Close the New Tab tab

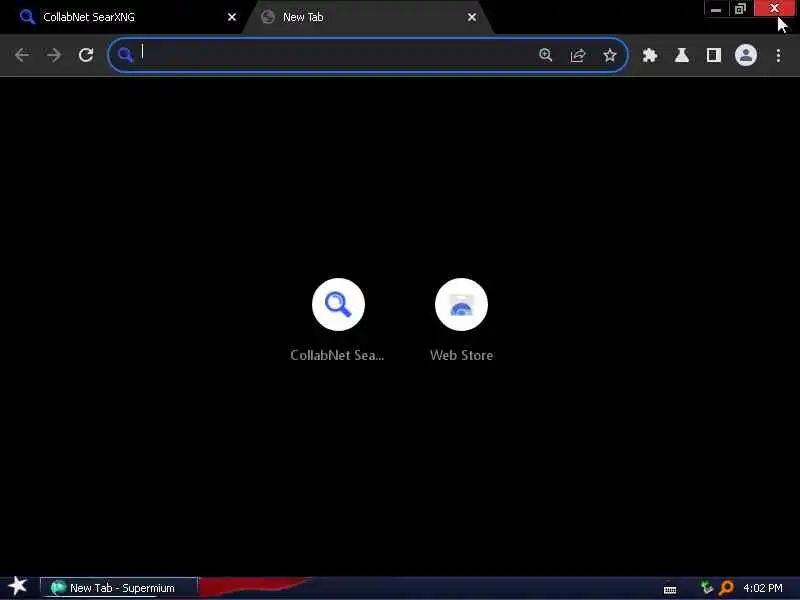(472, 17)
